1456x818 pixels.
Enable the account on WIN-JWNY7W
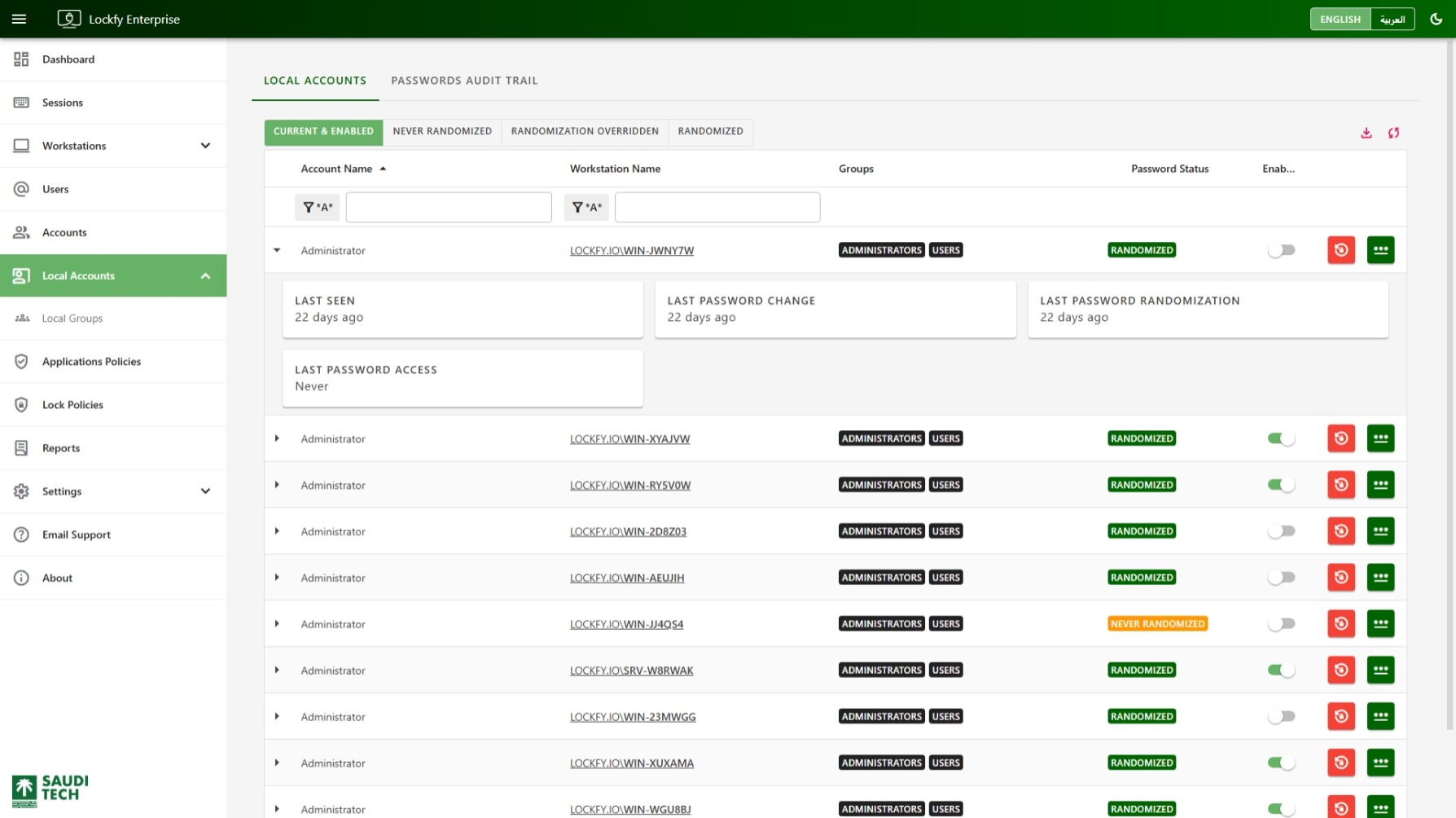(1281, 250)
